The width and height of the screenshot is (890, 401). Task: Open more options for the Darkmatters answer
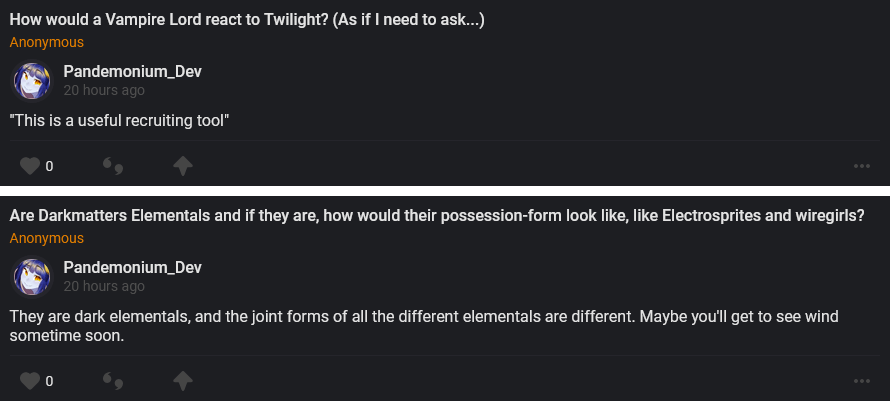862,381
